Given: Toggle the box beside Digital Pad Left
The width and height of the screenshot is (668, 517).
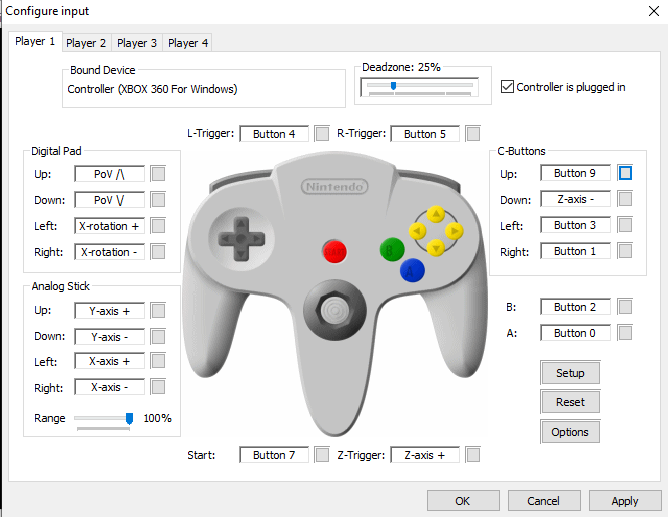Looking at the screenshot, I should (x=158, y=226).
